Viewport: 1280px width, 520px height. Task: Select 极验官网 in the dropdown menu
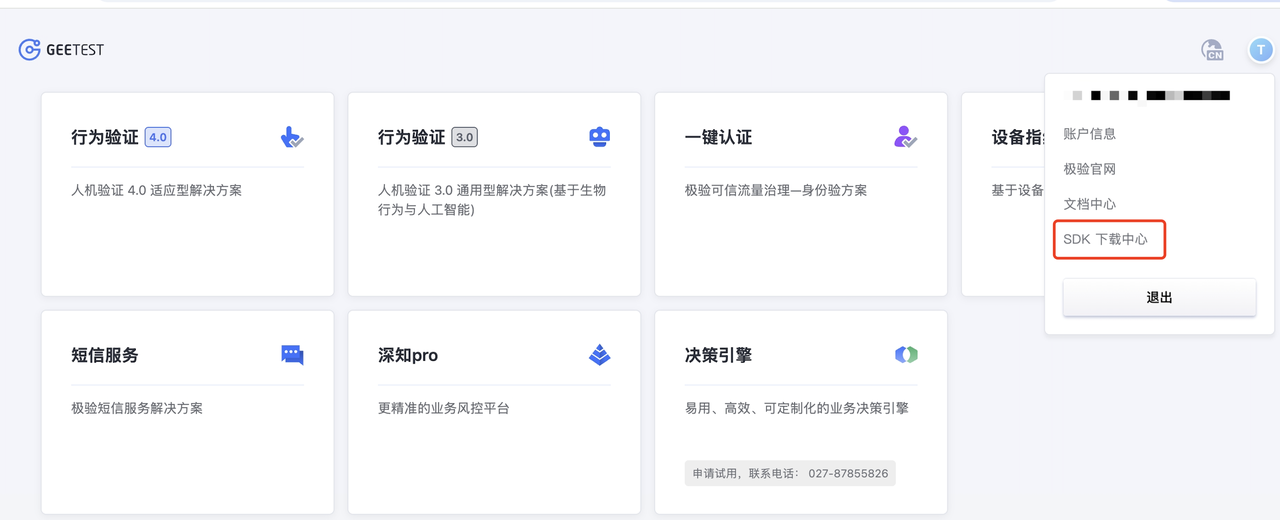pyautogui.click(x=1089, y=169)
